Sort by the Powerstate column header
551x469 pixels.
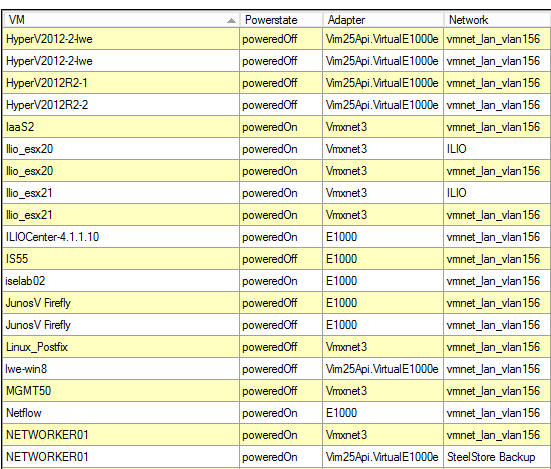click(x=281, y=20)
